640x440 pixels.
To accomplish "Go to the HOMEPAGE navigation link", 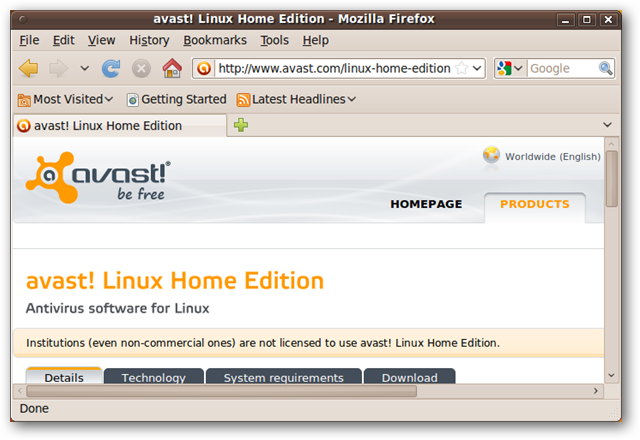I will (x=426, y=204).
